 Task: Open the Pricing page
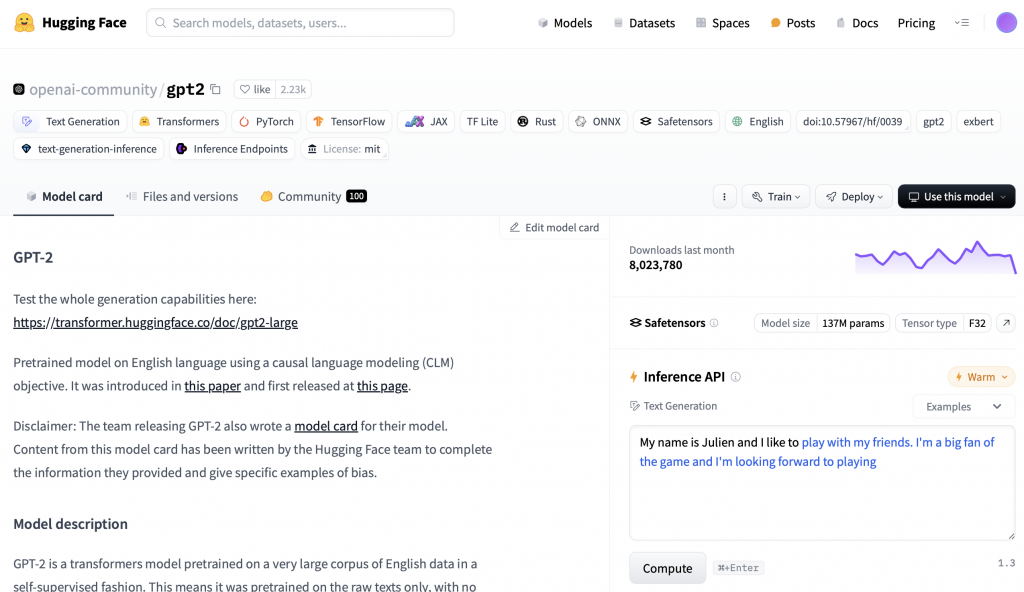tap(916, 23)
